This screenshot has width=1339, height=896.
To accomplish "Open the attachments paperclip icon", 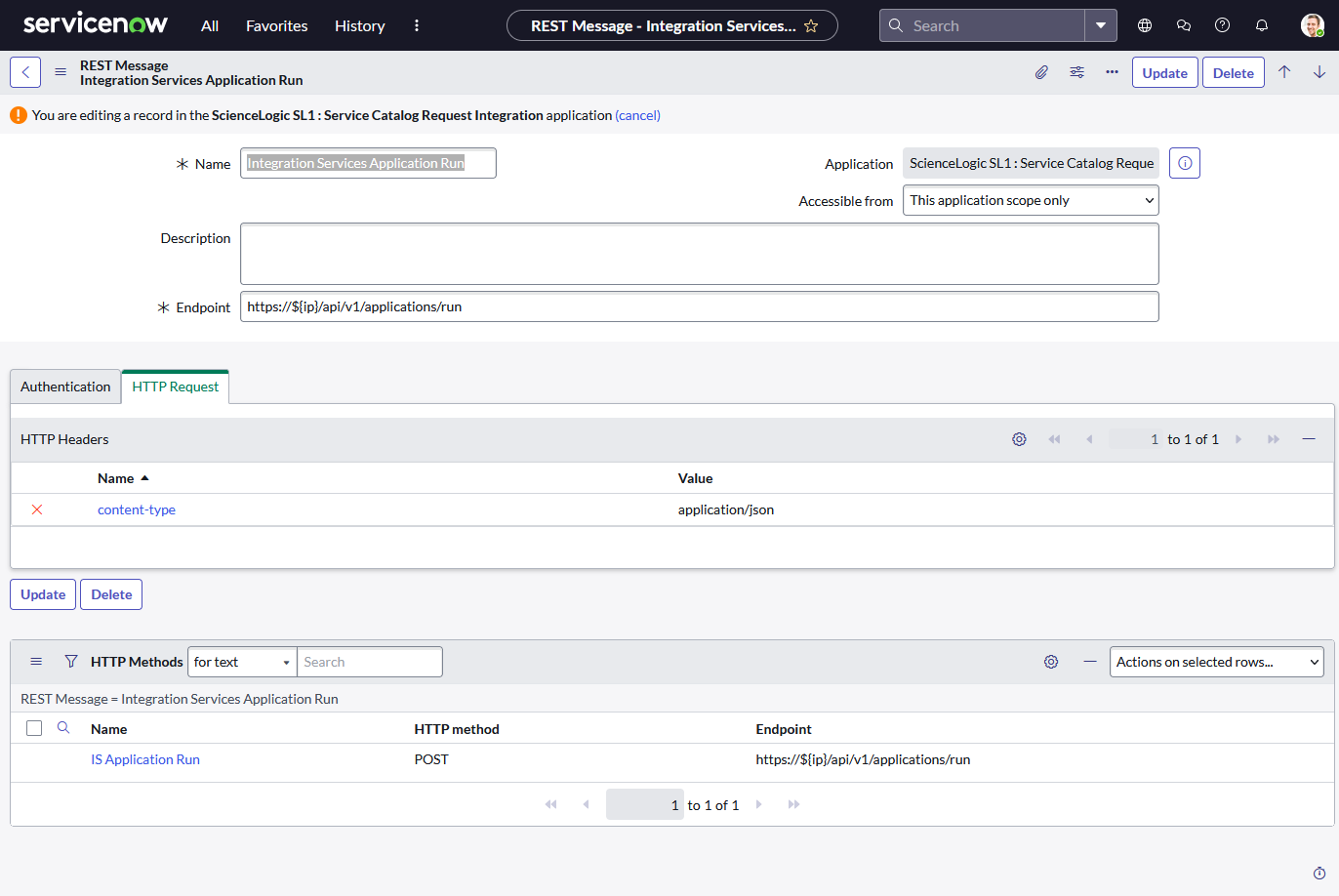I will click(x=1041, y=72).
